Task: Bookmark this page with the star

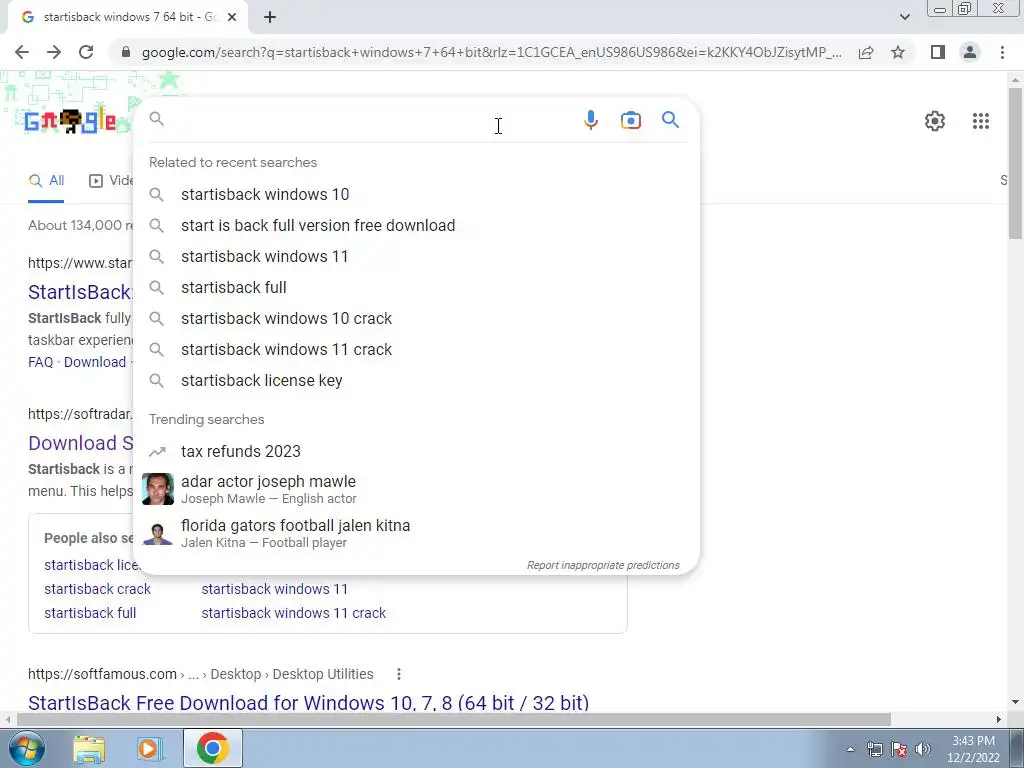Action: (898, 52)
